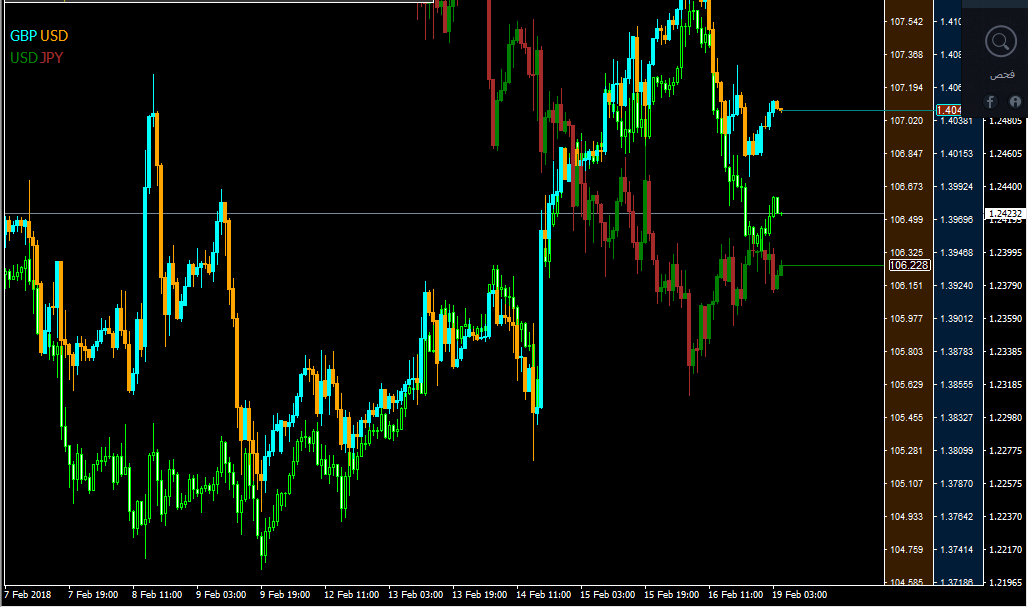Click the 12 Feb 11:00 time label

tap(353, 595)
